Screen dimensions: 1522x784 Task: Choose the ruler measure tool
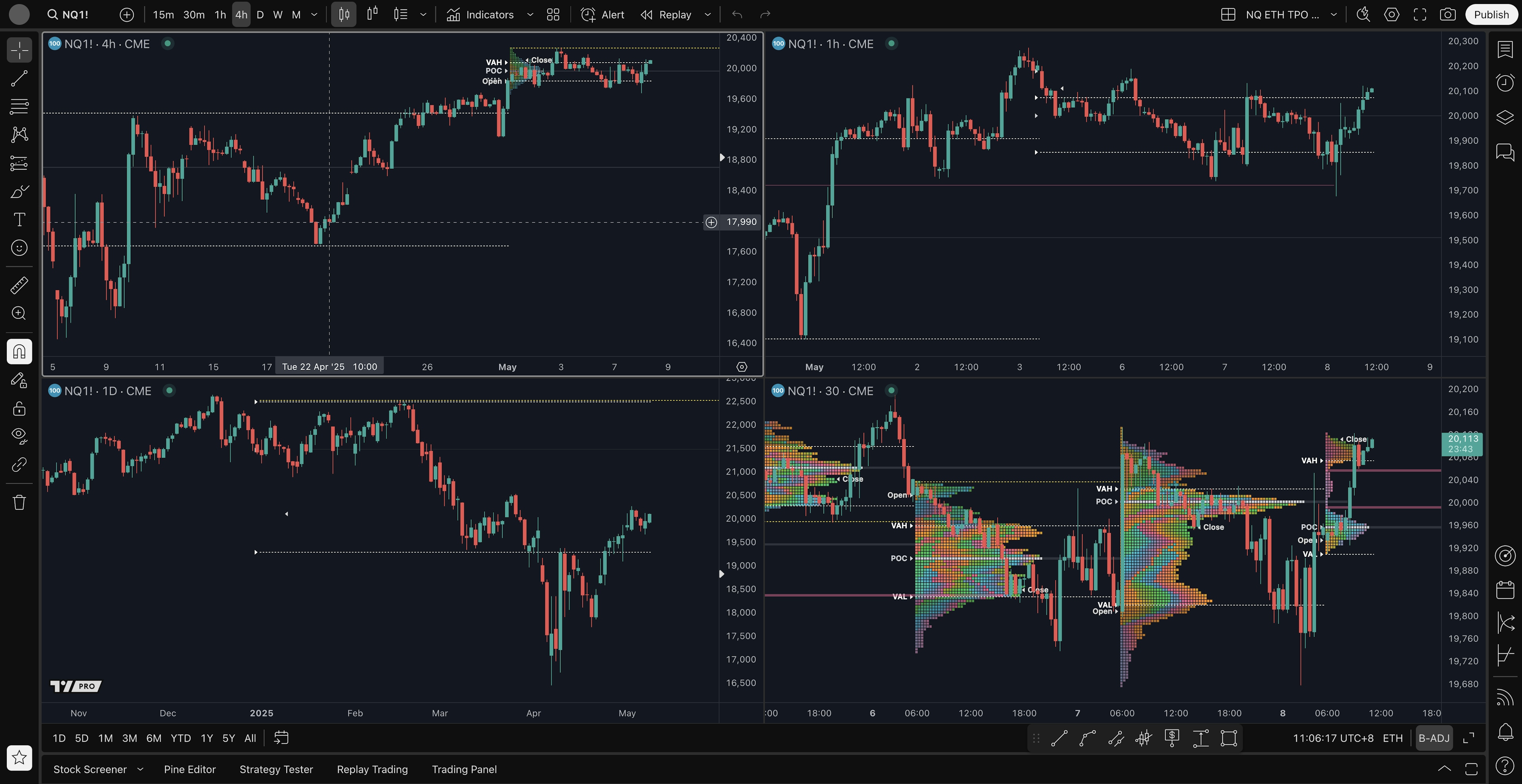pos(19,286)
